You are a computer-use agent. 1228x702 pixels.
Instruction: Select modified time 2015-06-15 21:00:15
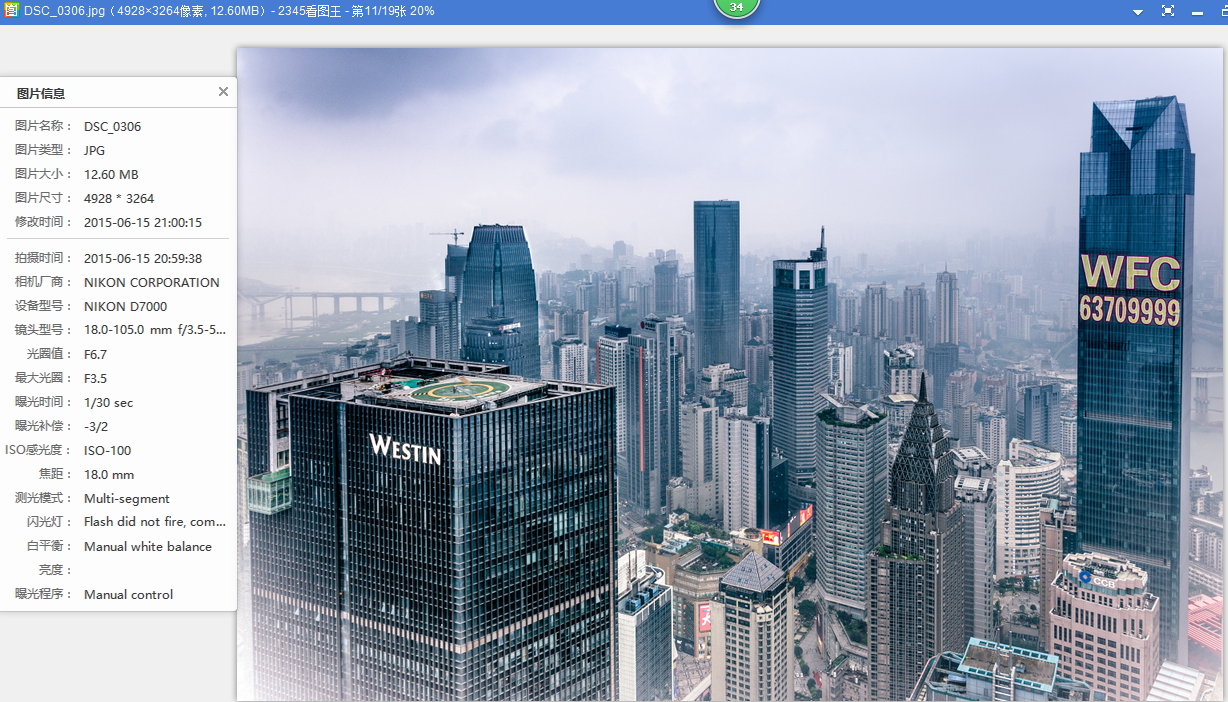[143, 222]
